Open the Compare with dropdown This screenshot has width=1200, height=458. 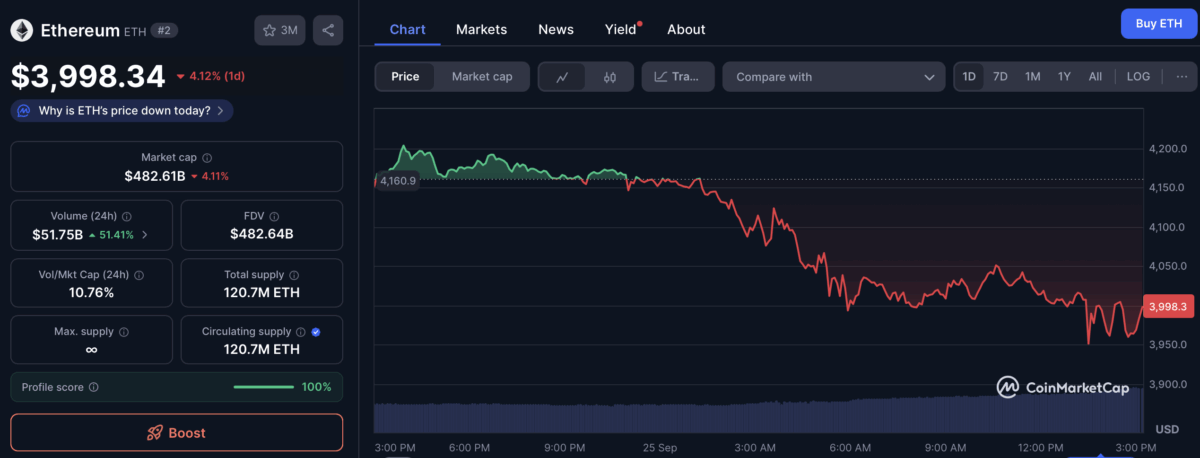(834, 77)
